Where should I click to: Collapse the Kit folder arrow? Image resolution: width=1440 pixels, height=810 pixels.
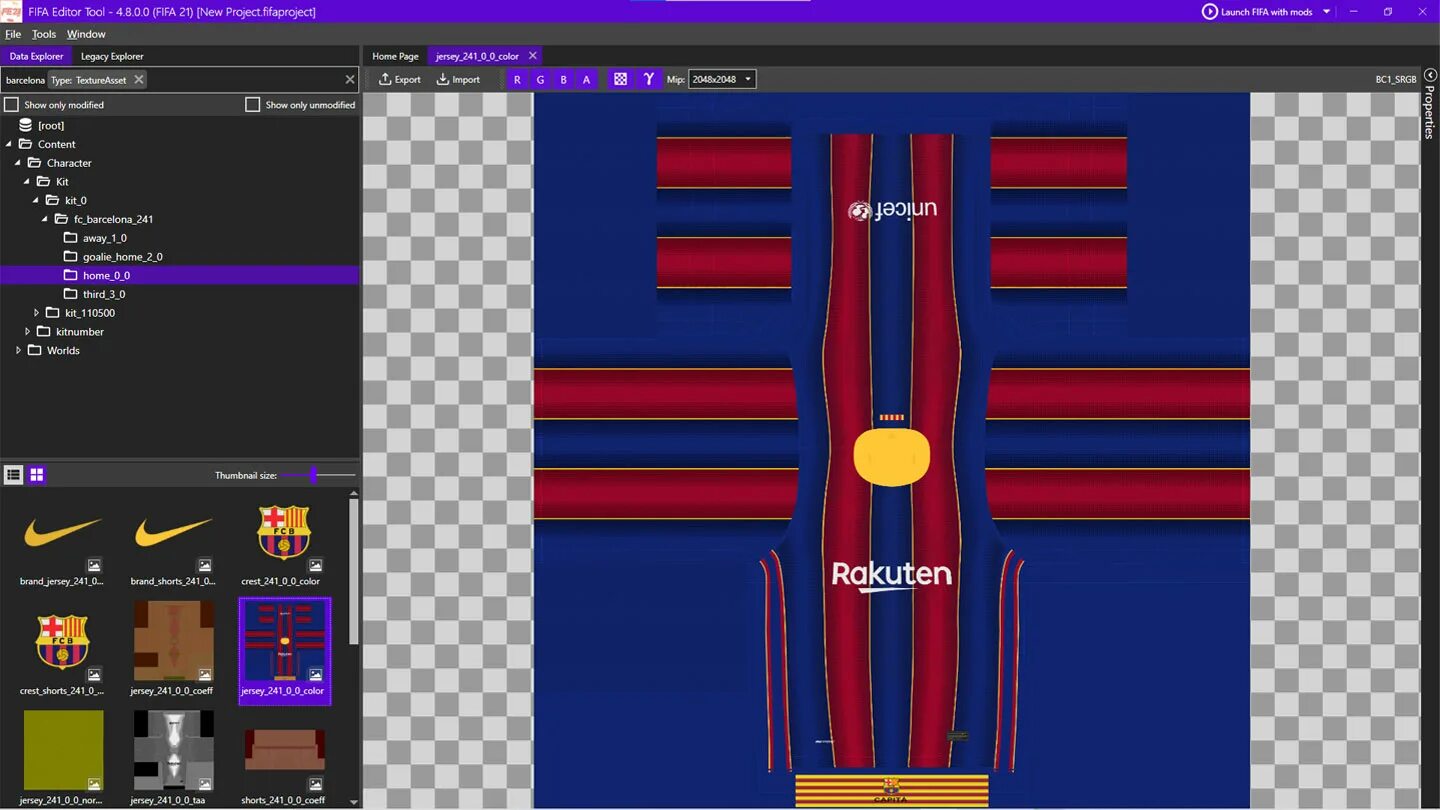click(27, 182)
